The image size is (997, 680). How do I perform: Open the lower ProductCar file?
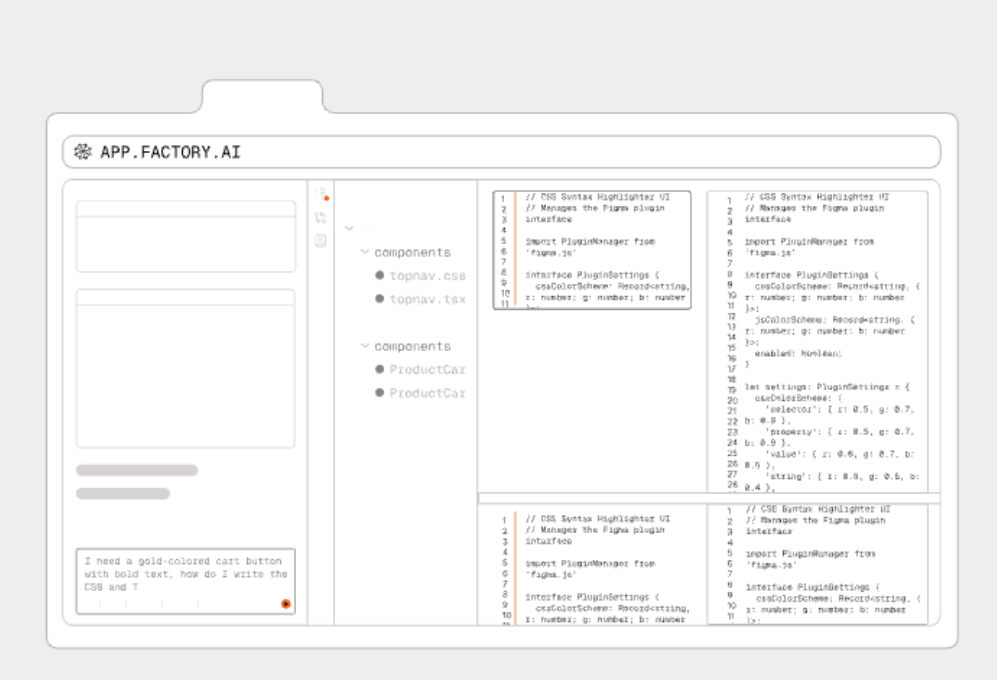pyautogui.click(x=427, y=393)
